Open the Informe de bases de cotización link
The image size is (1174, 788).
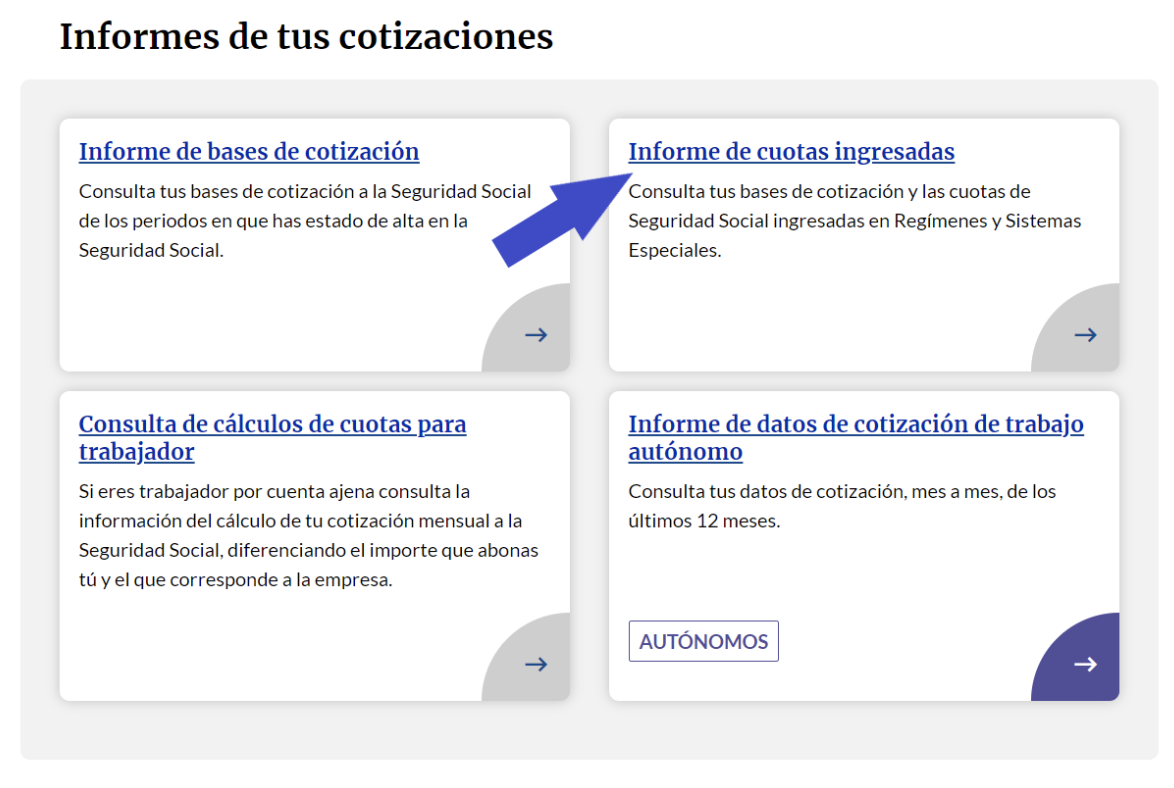(249, 151)
